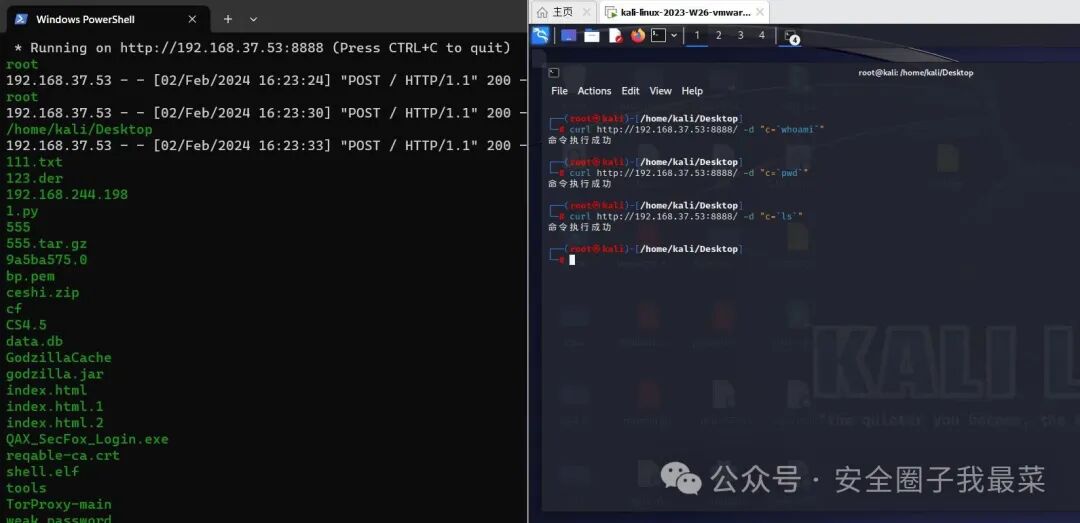Image resolution: width=1080 pixels, height=523 pixels.
Task: Click the Kali terminal prompt cursor
Action: tap(572, 260)
